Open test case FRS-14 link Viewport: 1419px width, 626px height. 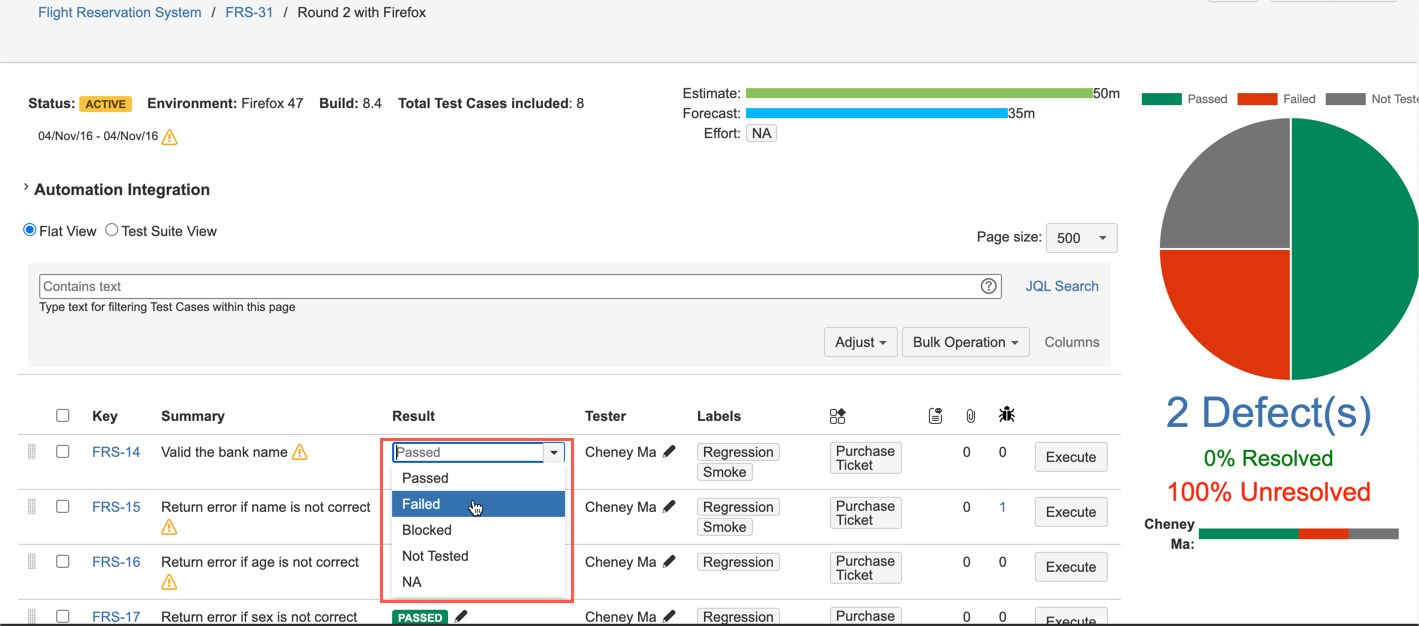point(116,452)
